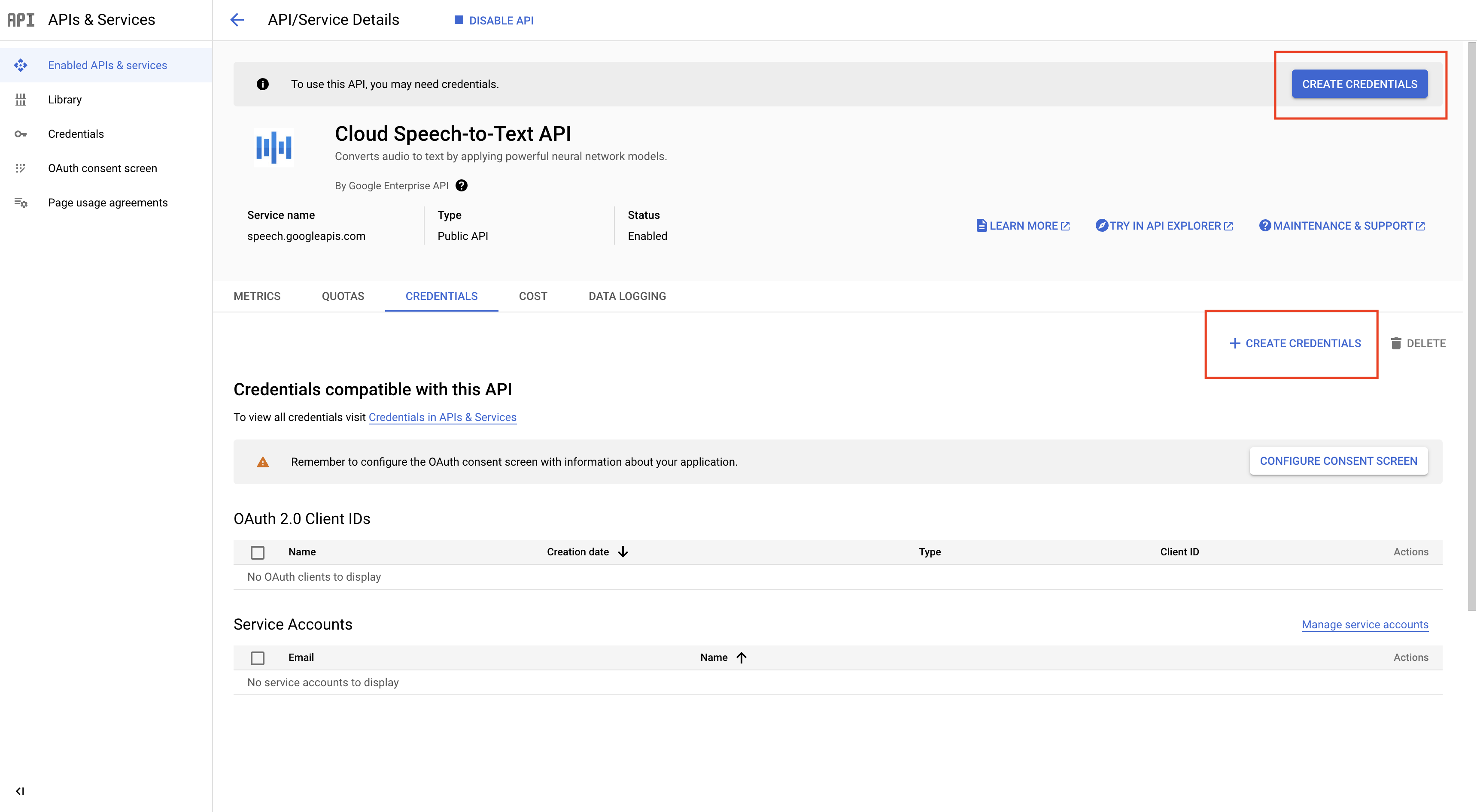Viewport: 1477px width, 812px height.
Task: Click the Type column header
Action: click(930, 552)
